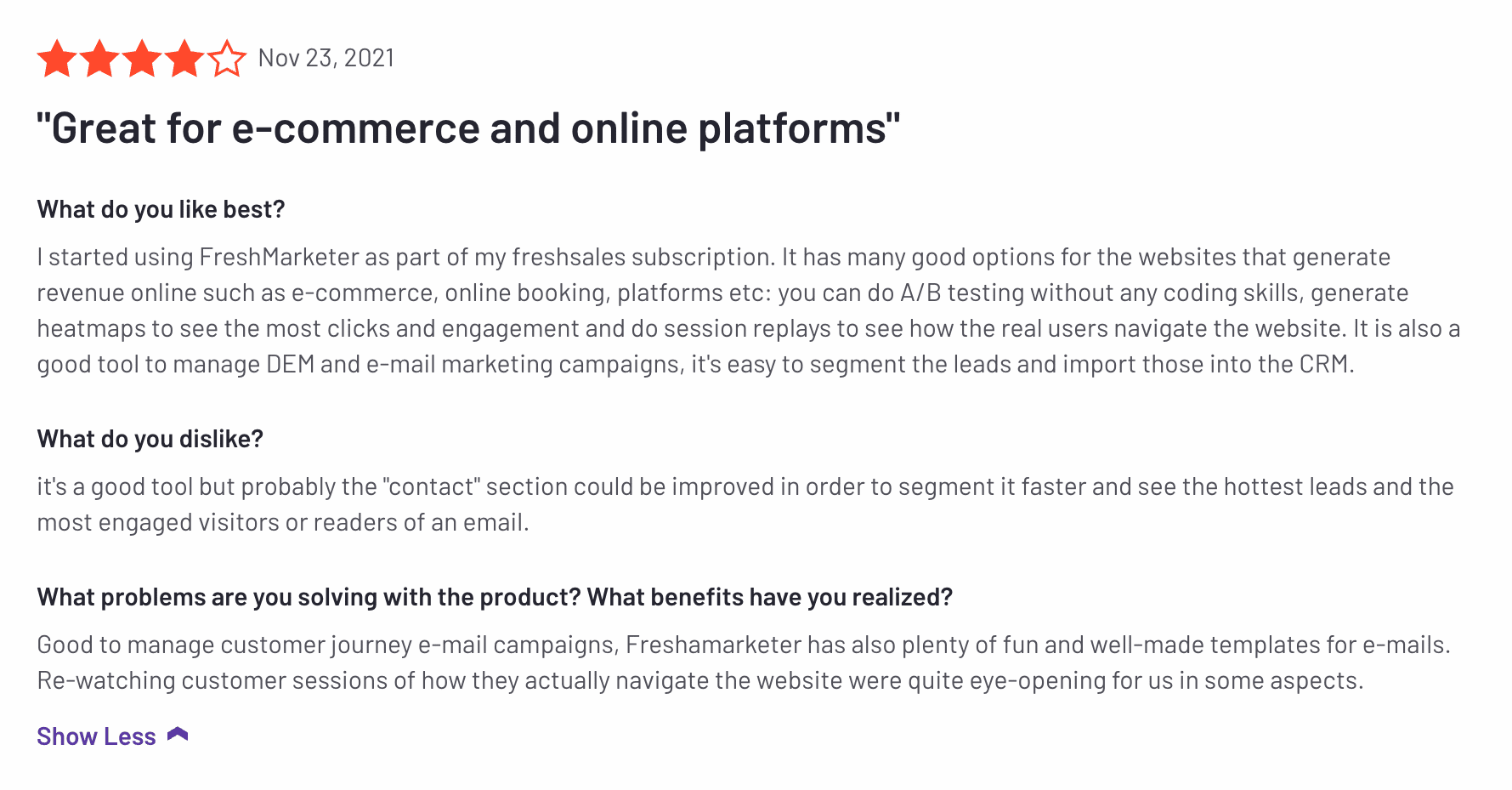Collapse the answer under What do you dislike
Viewport: 1512px width, 790px height.
tap(96, 735)
